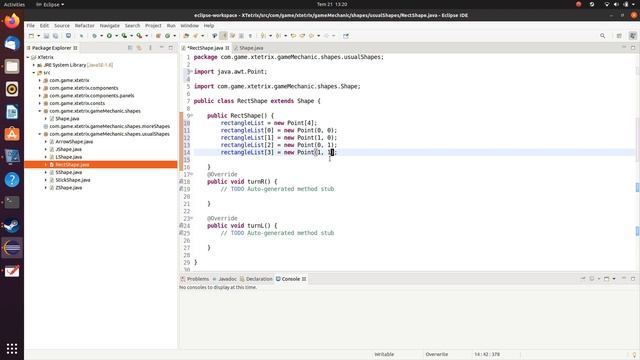Click the Coverage run toolbar icon

point(124,36)
